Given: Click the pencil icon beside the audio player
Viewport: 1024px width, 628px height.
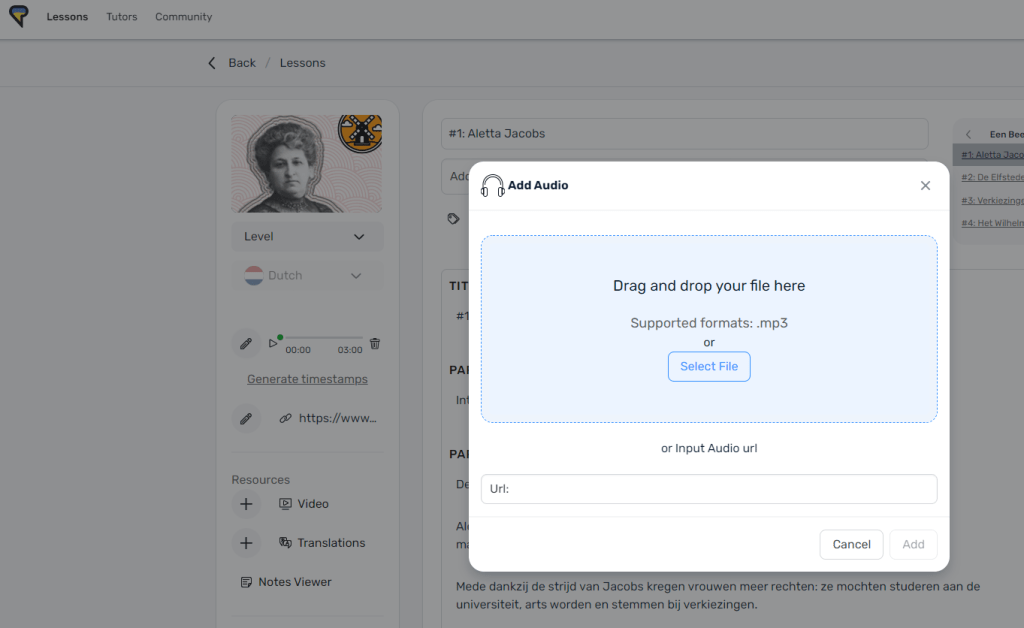Looking at the screenshot, I should pos(246,344).
